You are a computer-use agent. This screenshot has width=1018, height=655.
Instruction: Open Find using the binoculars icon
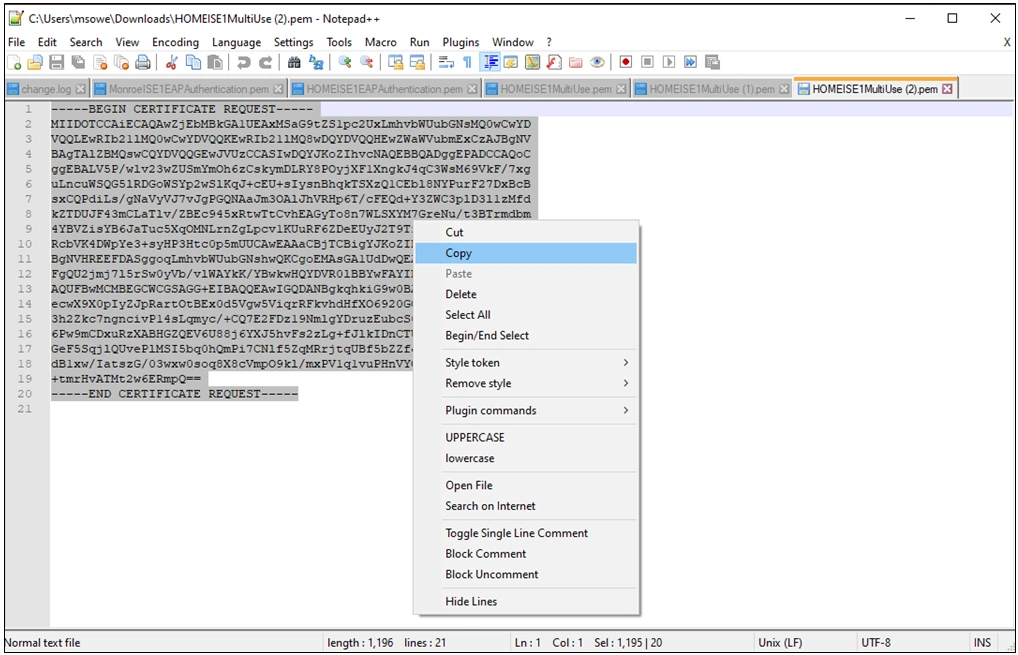tap(294, 62)
